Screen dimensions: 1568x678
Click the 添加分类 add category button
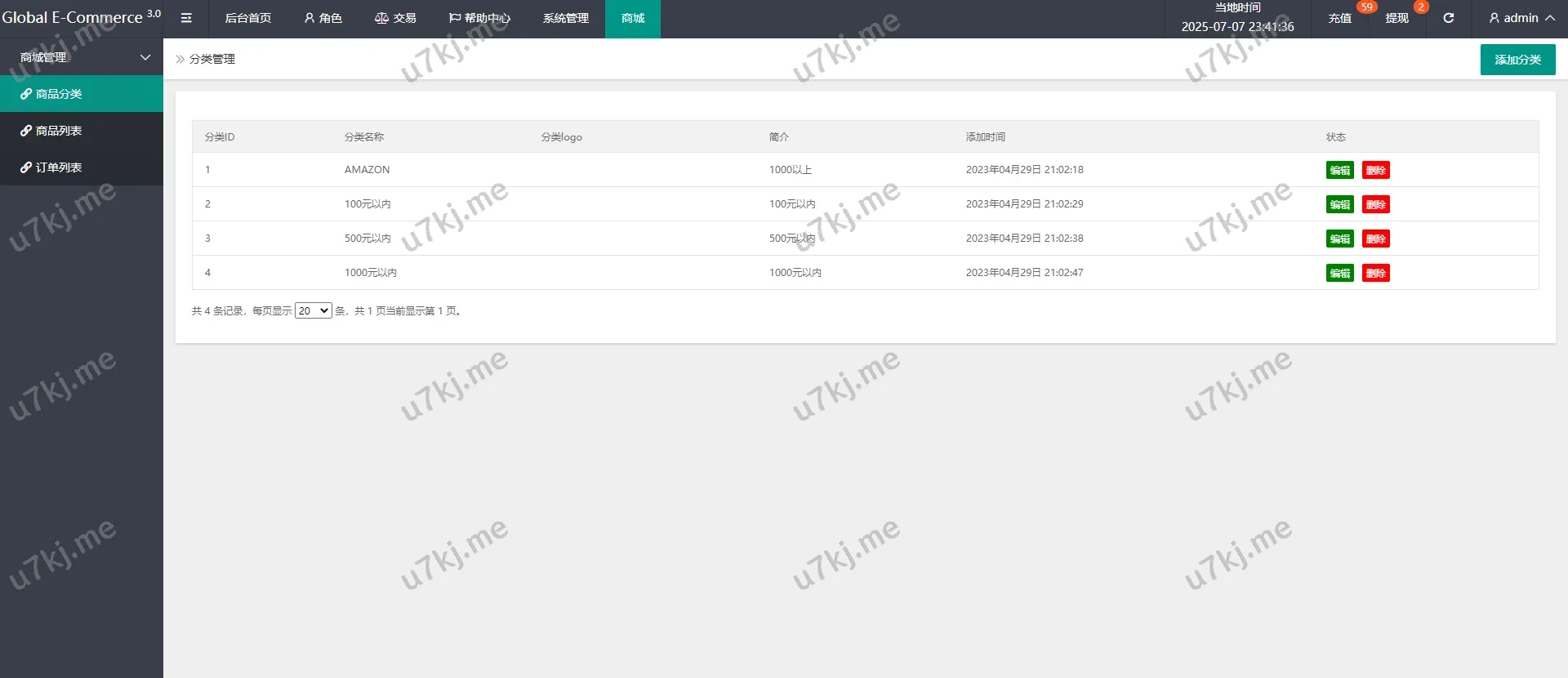click(1517, 60)
